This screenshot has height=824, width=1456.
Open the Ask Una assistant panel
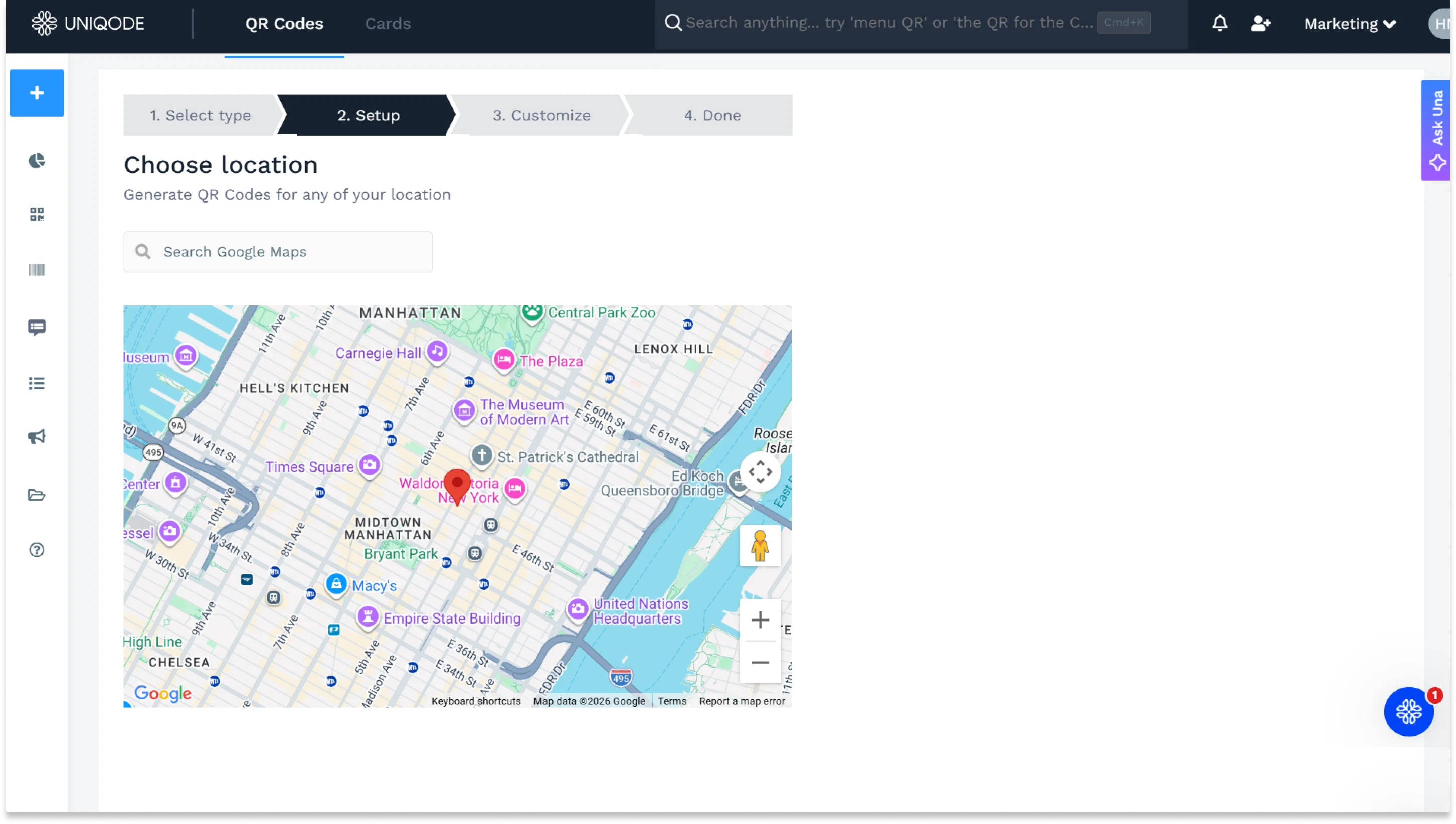click(1436, 131)
